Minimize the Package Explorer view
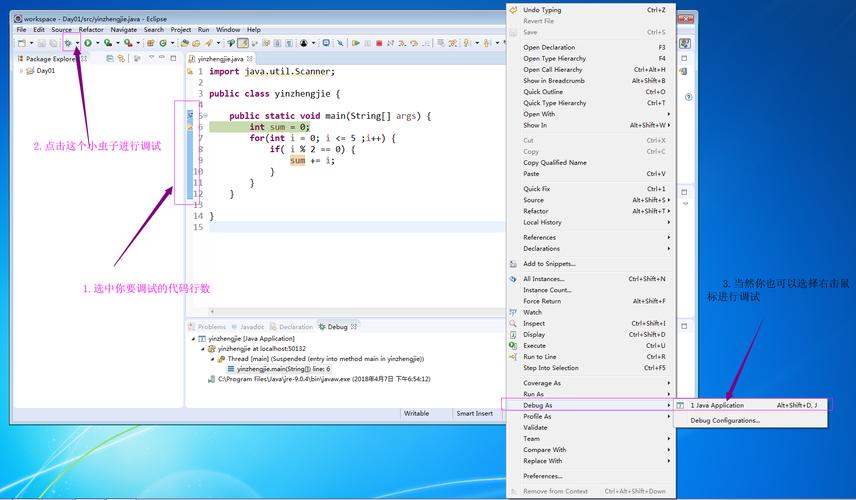 pyautogui.click(x=162, y=58)
